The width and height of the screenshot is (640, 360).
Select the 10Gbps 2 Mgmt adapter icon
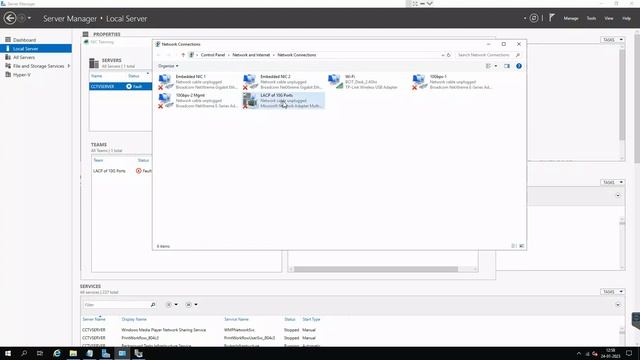[x=165, y=100]
